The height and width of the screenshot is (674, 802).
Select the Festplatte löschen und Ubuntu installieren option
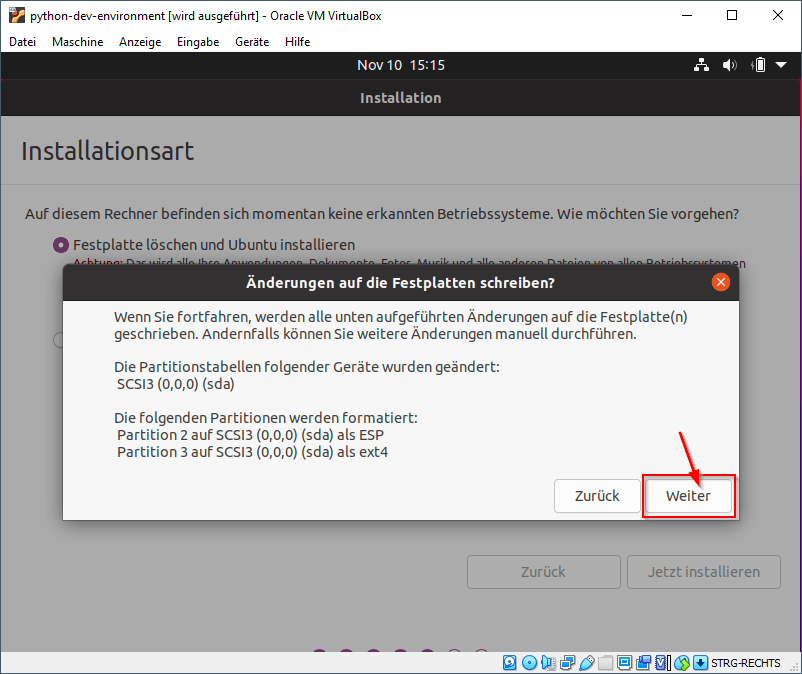[x=62, y=243]
